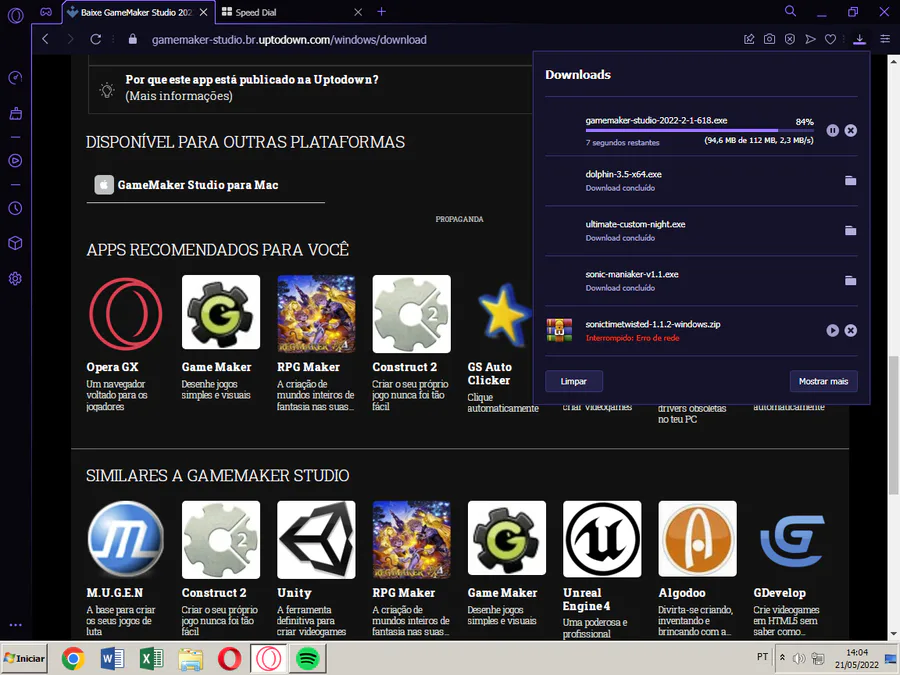This screenshot has height=675, width=900.
Task: Go forward to next page
Action: (x=70, y=39)
